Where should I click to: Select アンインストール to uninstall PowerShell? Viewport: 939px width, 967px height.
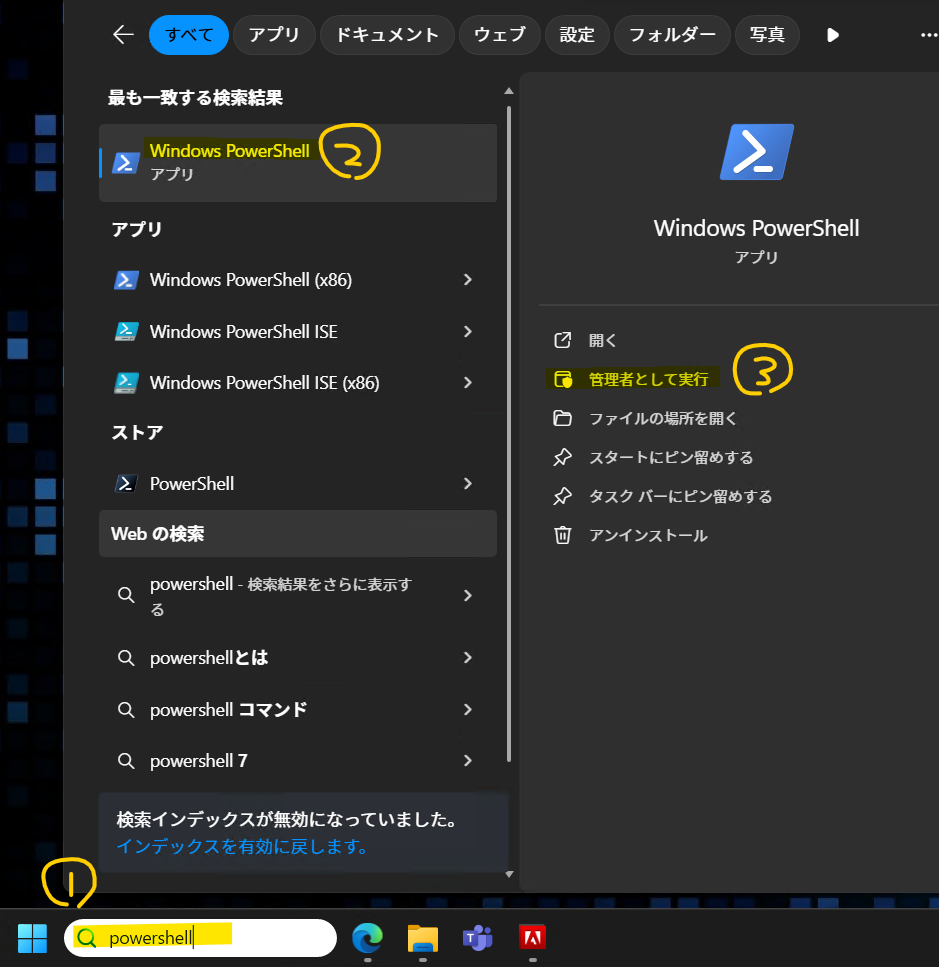coord(647,536)
